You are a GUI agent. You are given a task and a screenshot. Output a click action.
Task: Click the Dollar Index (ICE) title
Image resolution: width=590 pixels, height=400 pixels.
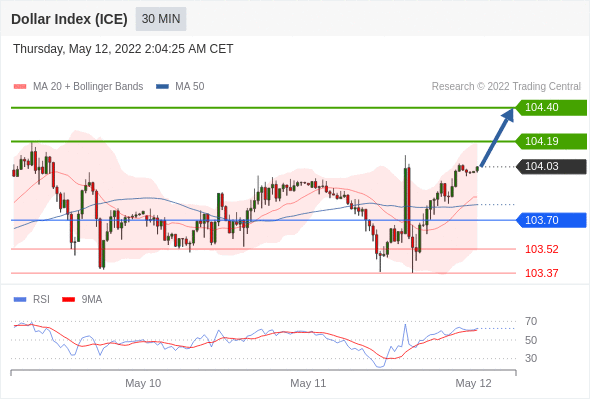coord(69,19)
